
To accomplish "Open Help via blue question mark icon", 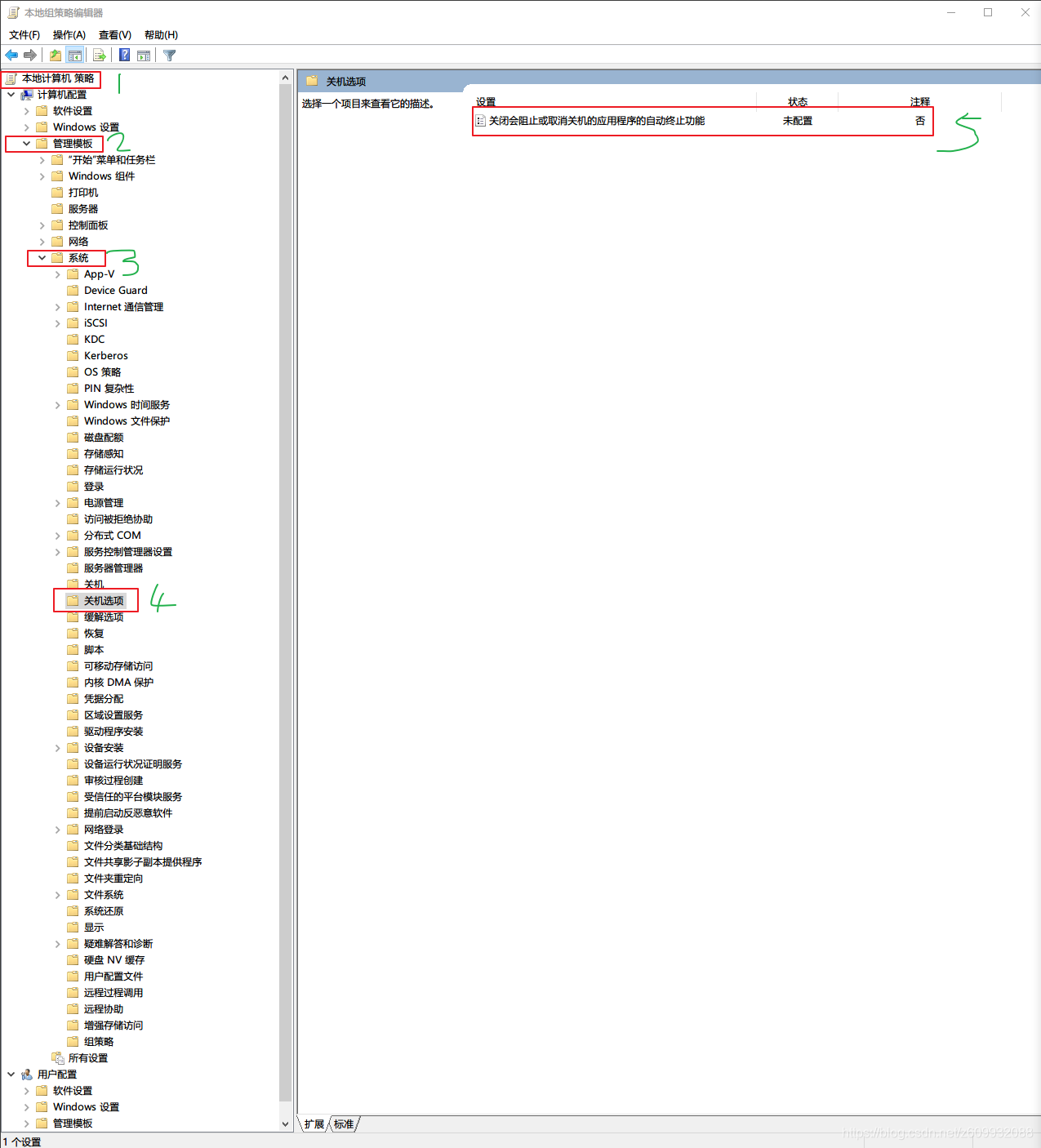I will [x=124, y=56].
